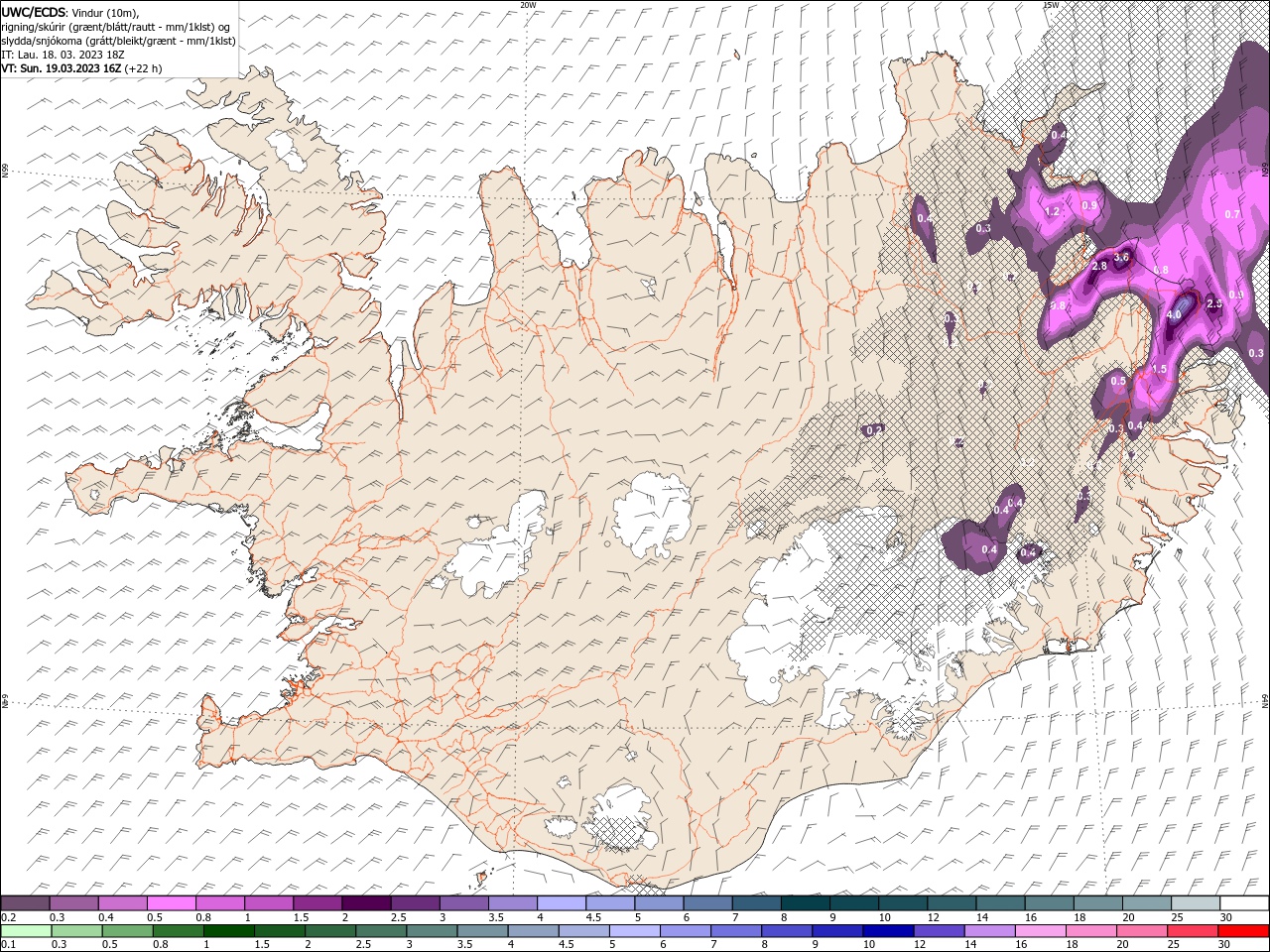Click the 25 label on the top legend row
This screenshot has height=952, width=1270.
[1176, 917]
